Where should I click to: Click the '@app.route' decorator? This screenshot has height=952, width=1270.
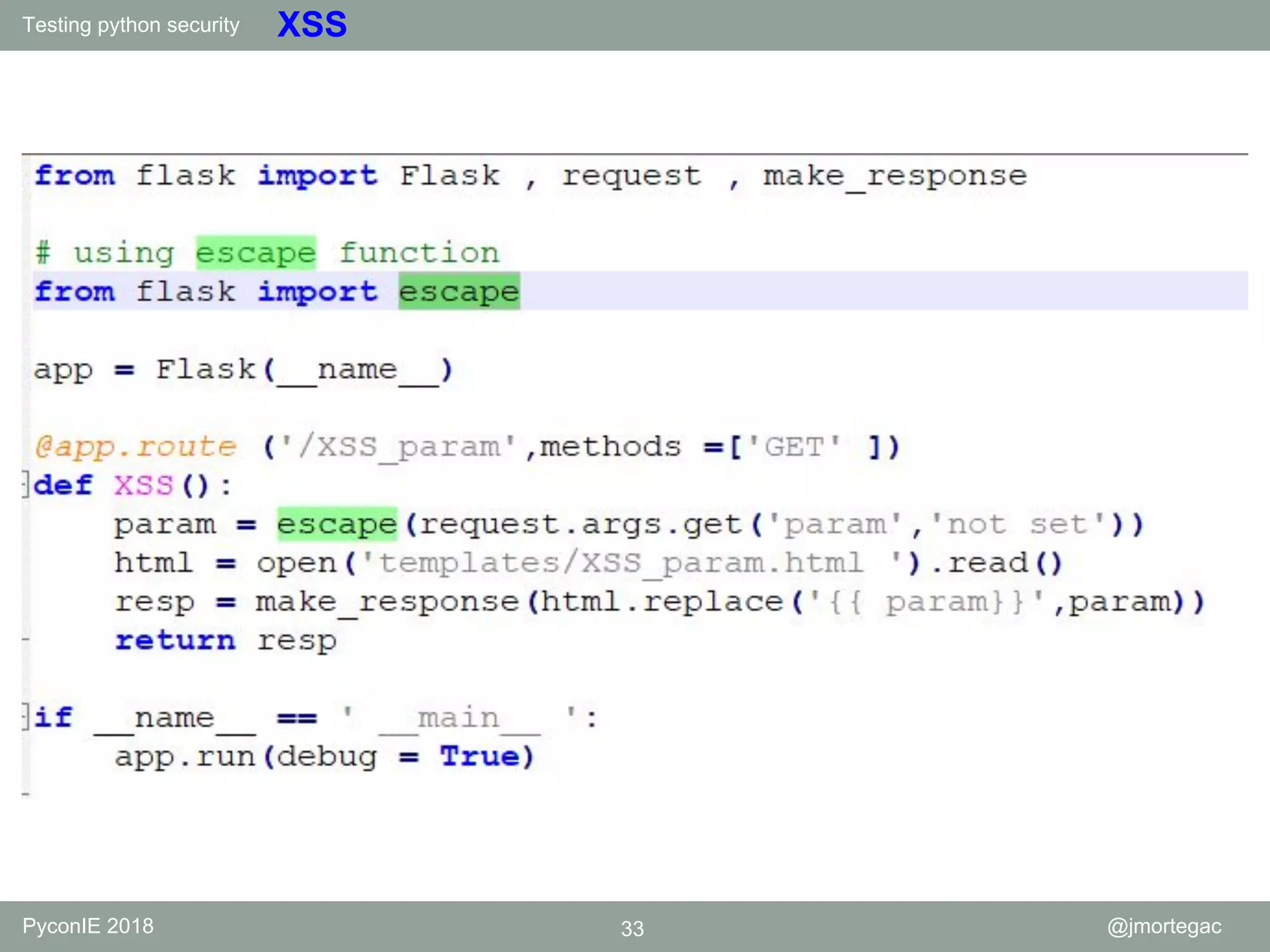coord(136,447)
